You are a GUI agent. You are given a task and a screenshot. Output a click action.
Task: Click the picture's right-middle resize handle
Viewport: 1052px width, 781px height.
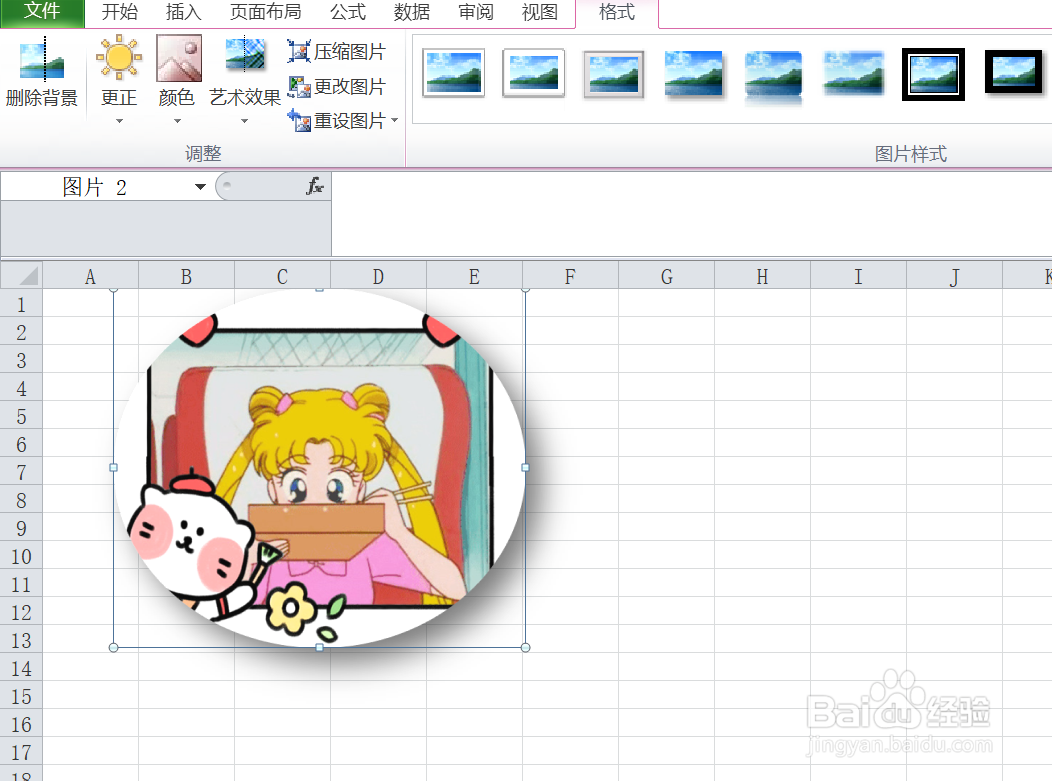525,468
